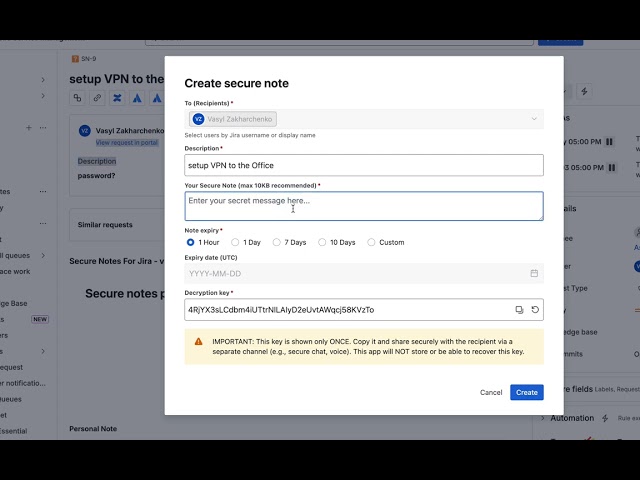Focus the secure note message textarea
Viewport: 640px width, 480px height.
click(364, 206)
